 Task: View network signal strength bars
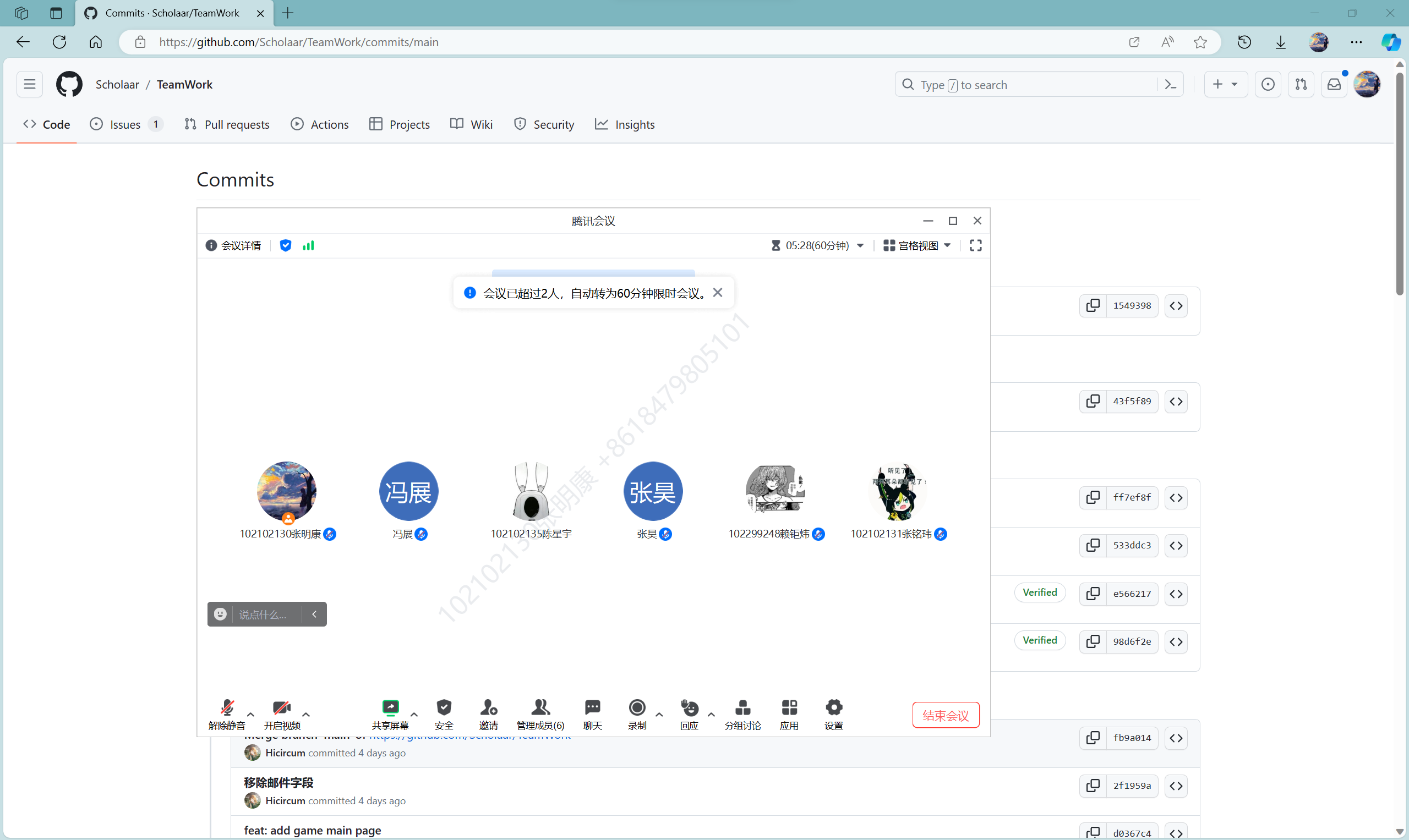(308, 245)
